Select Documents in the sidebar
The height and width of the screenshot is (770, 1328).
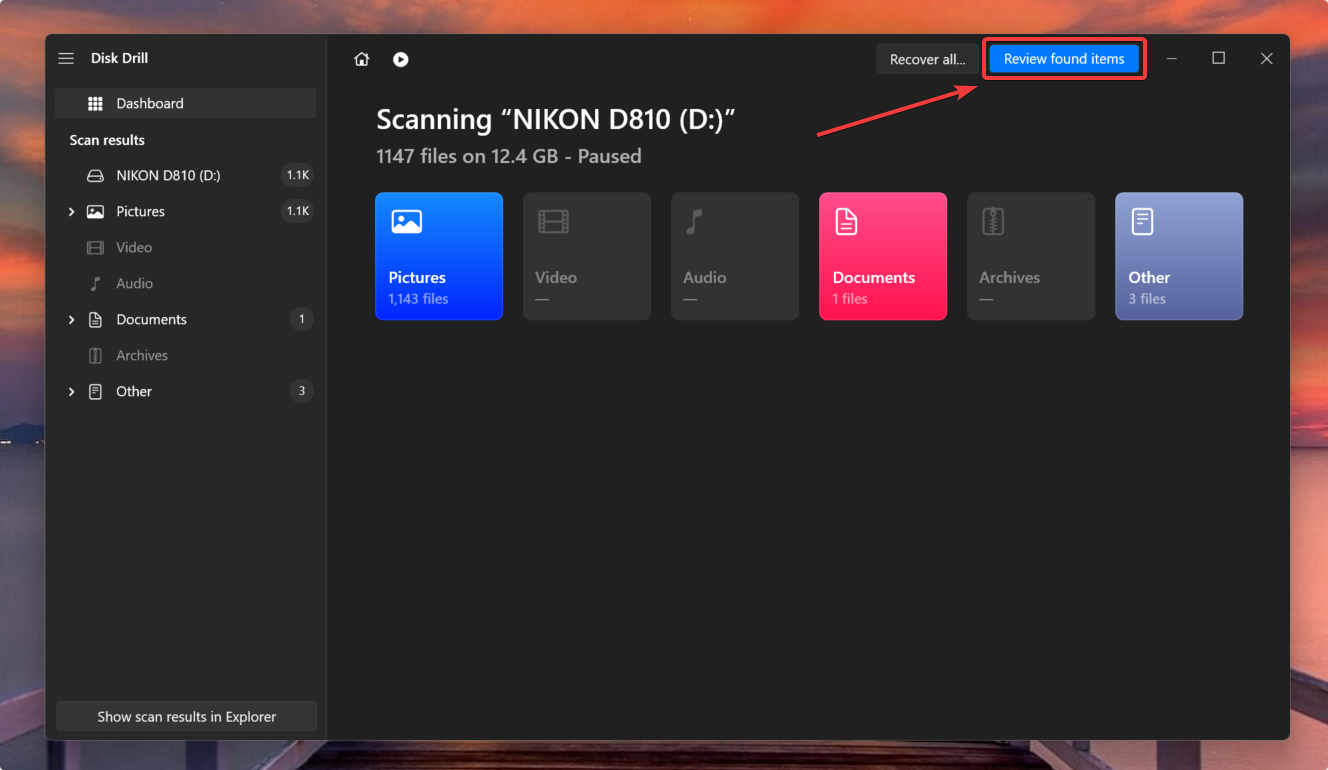pyautogui.click(x=186, y=319)
